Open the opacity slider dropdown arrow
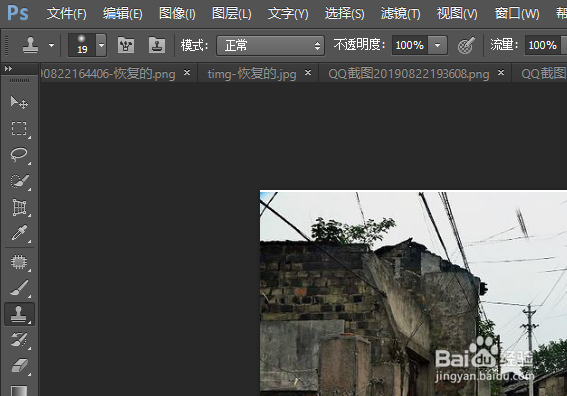The height and width of the screenshot is (396, 567). point(438,46)
